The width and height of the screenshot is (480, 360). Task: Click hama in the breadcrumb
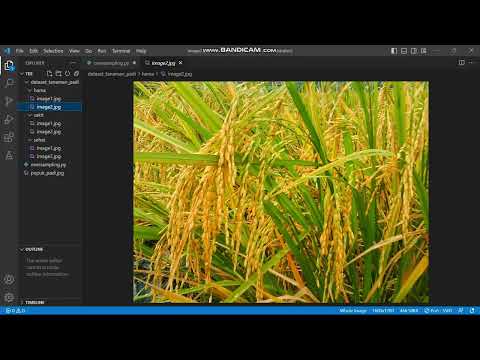[x=148, y=74]
